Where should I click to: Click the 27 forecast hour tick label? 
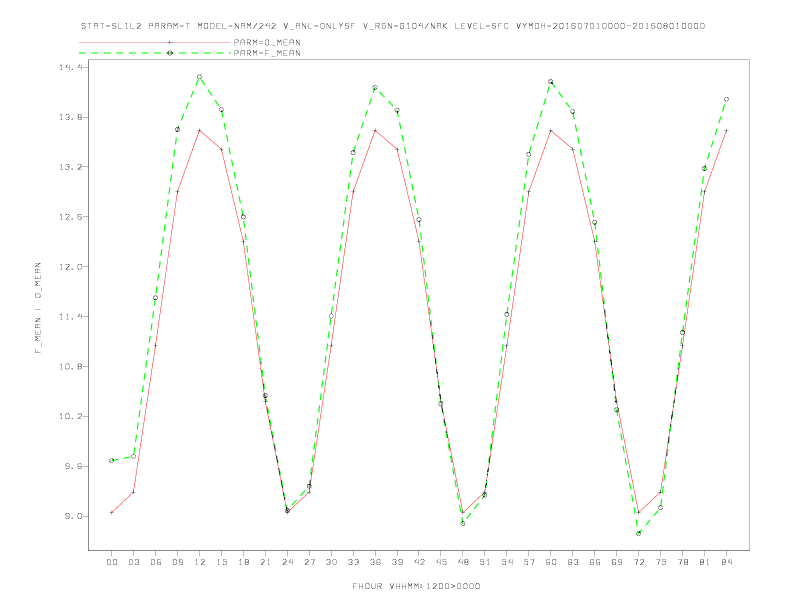click(x=309, y=562)
